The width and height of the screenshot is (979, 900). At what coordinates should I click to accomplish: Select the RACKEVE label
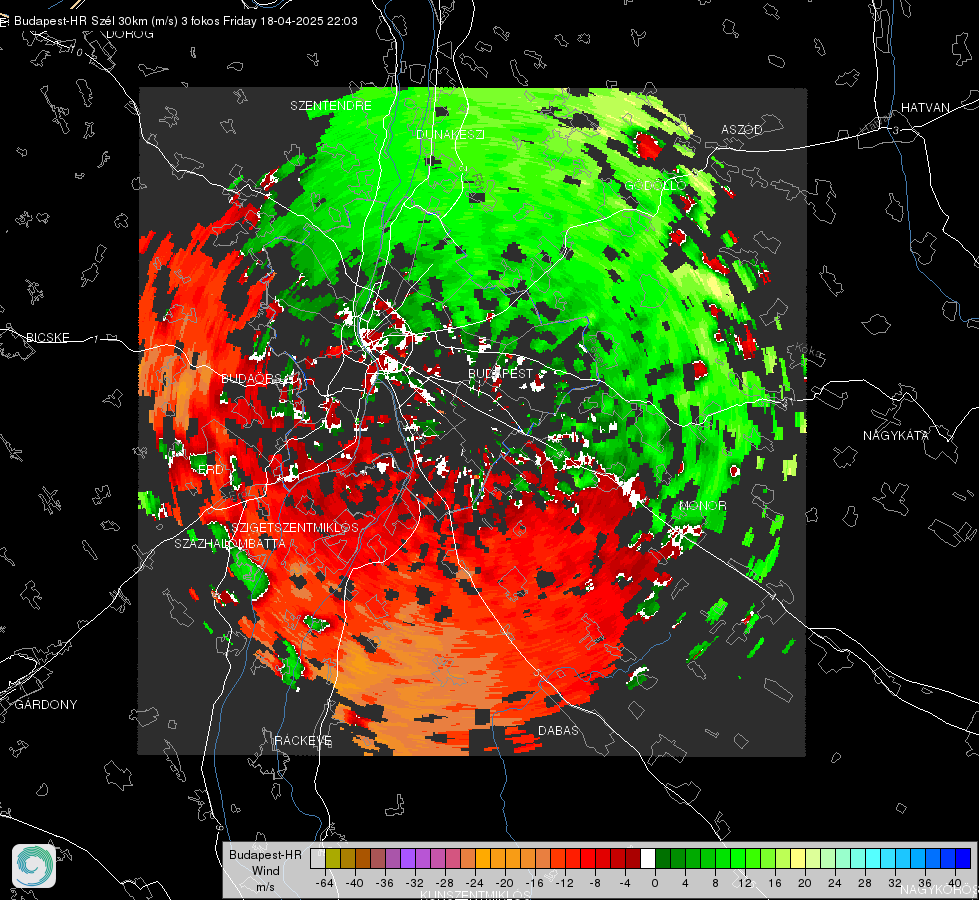coord(303,740)
